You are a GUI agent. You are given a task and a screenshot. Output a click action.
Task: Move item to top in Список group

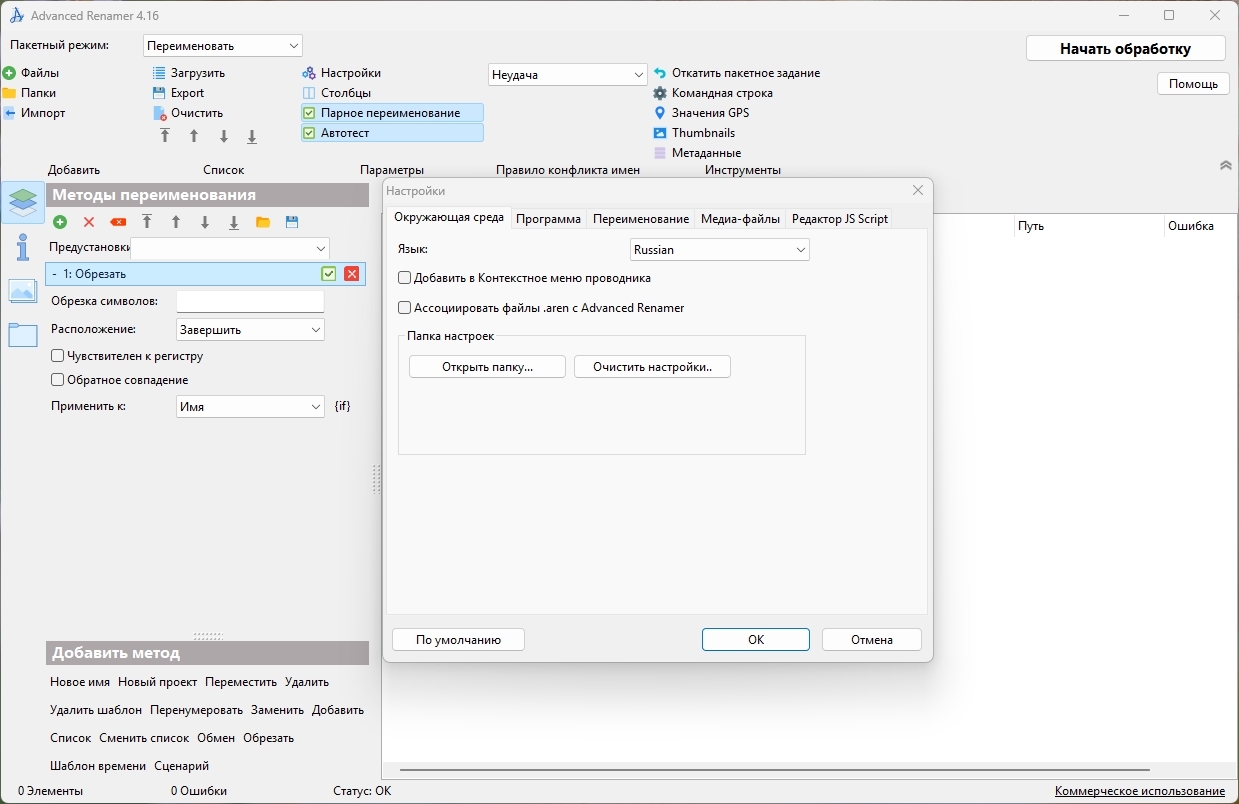pyautogui.click(x=165, y=136)
